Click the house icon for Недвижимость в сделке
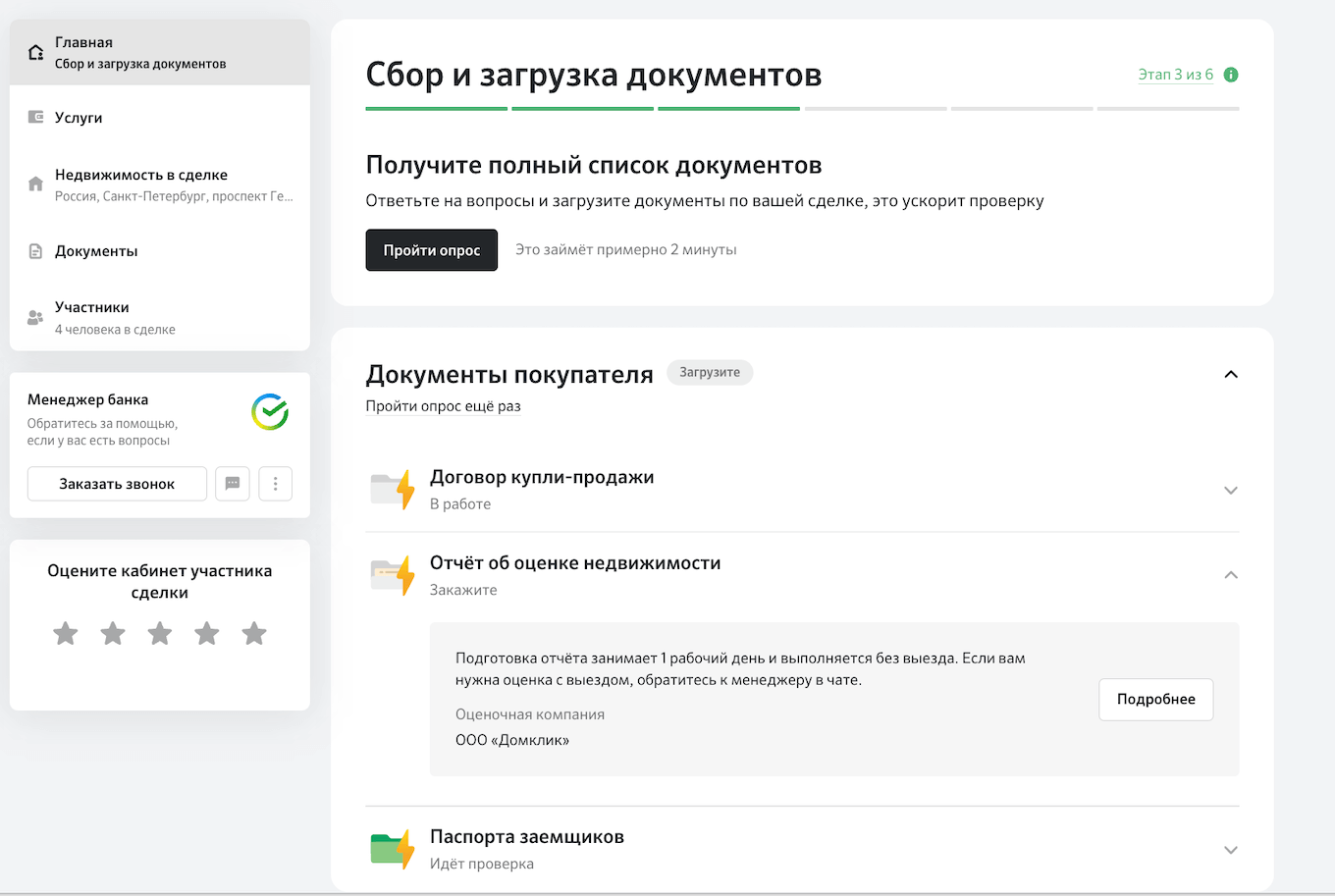This screenshot has width=1335, height=896. [x=36, y=184]
